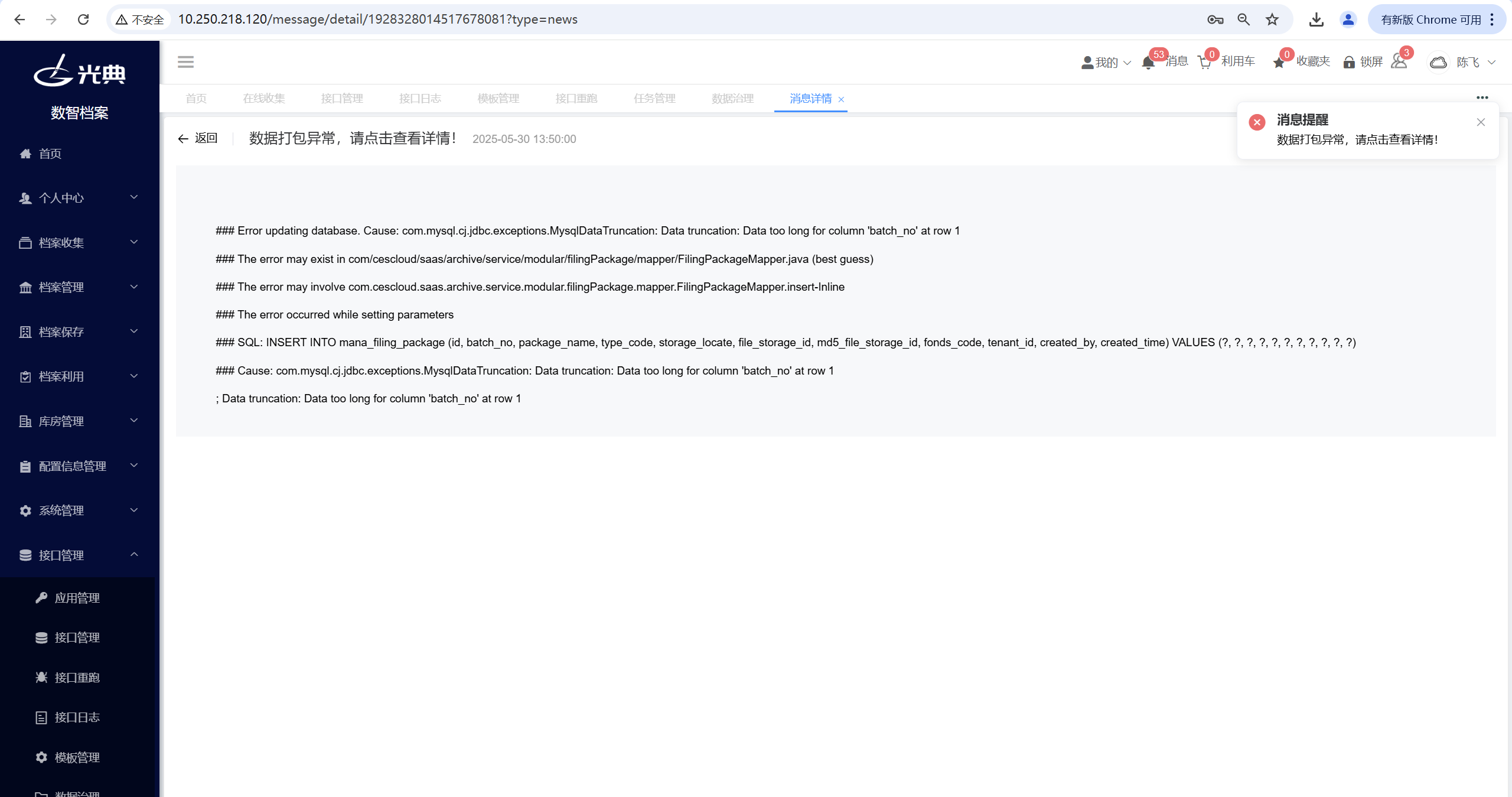Click the 应用管理 key icon
The height and width of the screenshot is (797, 1512).
[x=41, y=598]
